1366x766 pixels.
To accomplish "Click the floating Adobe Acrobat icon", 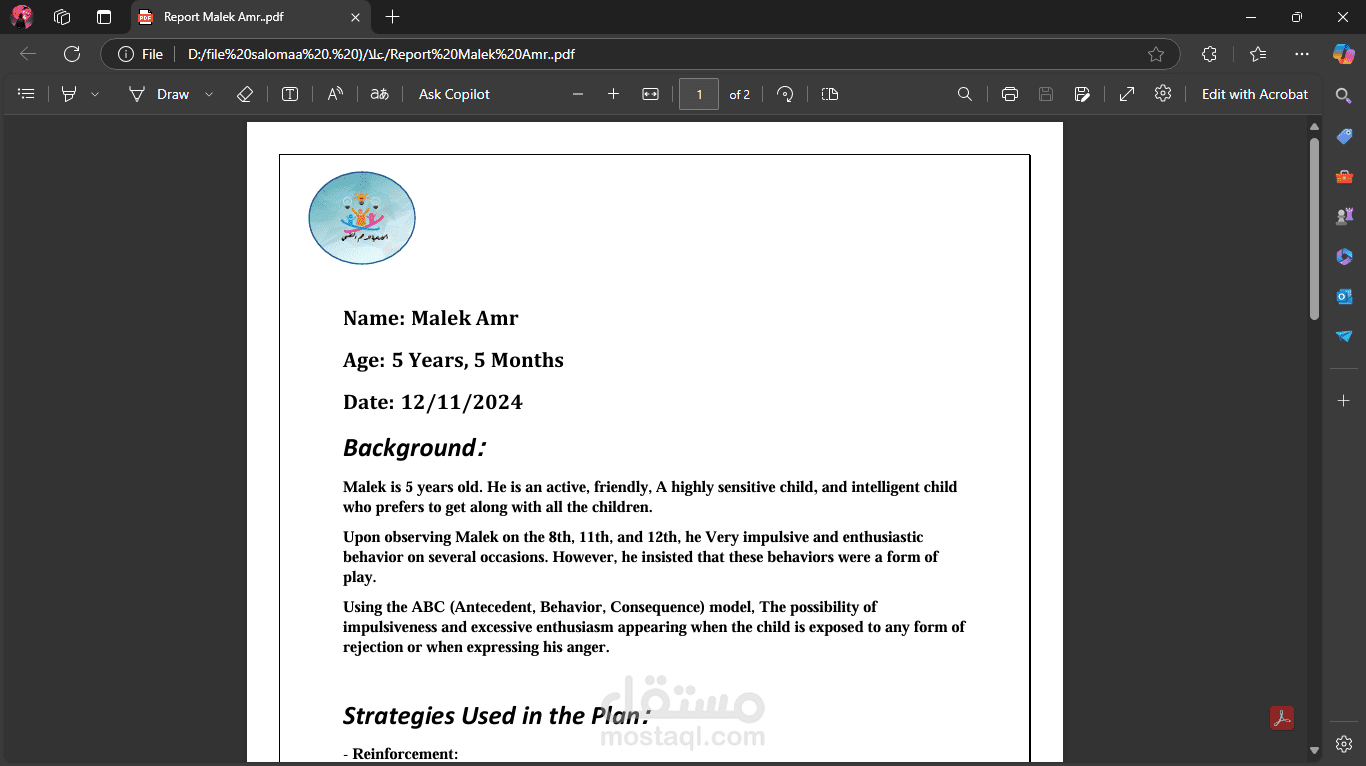I will pos(1282,718).
